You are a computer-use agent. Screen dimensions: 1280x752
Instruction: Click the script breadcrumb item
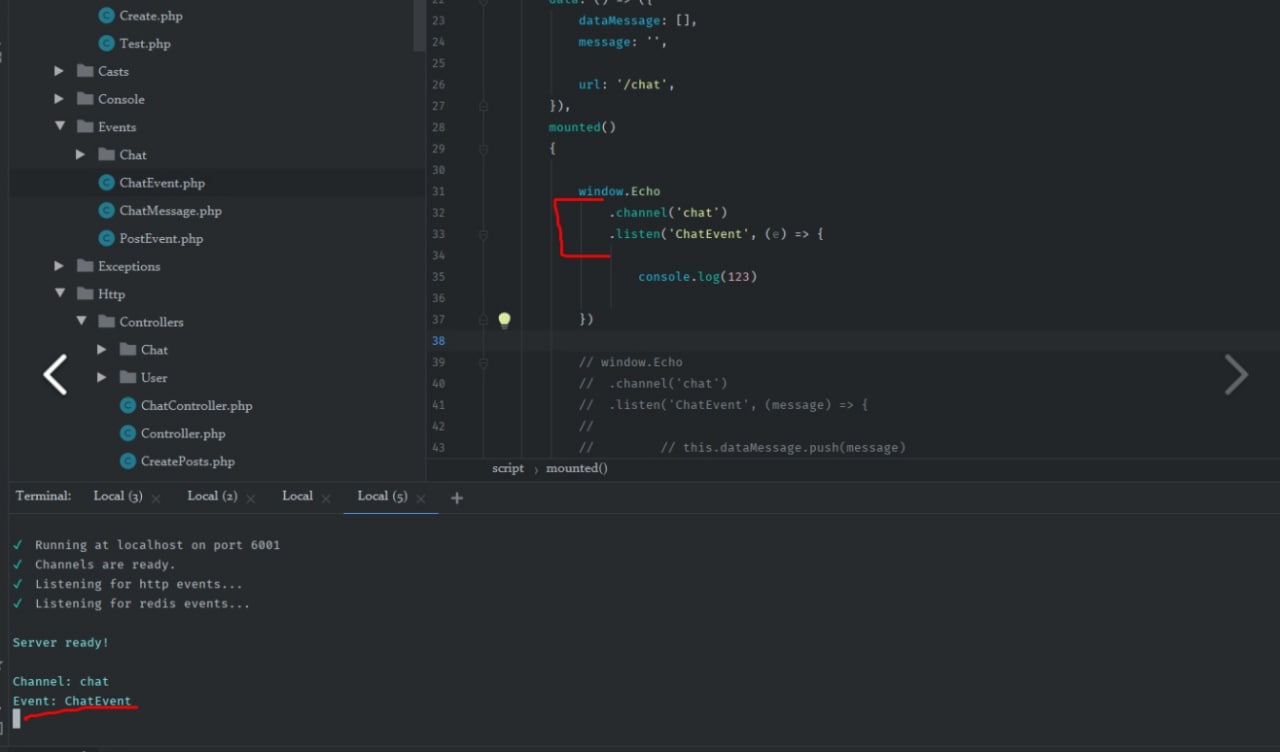pyautogui.click(x=507, y=468)
